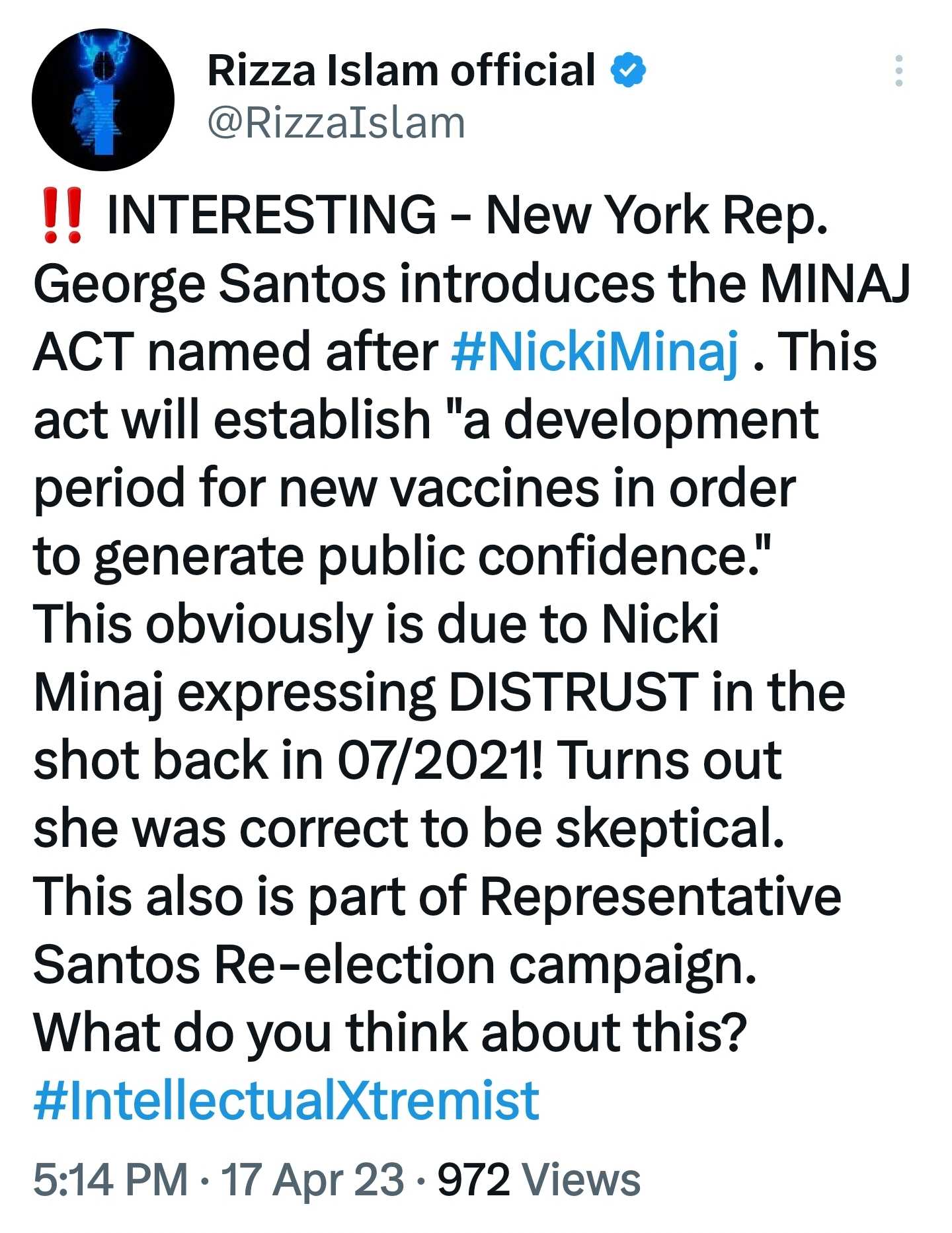
Task: View the 972 view count number
Action: pyautogui.click(x=473, y=1179)
